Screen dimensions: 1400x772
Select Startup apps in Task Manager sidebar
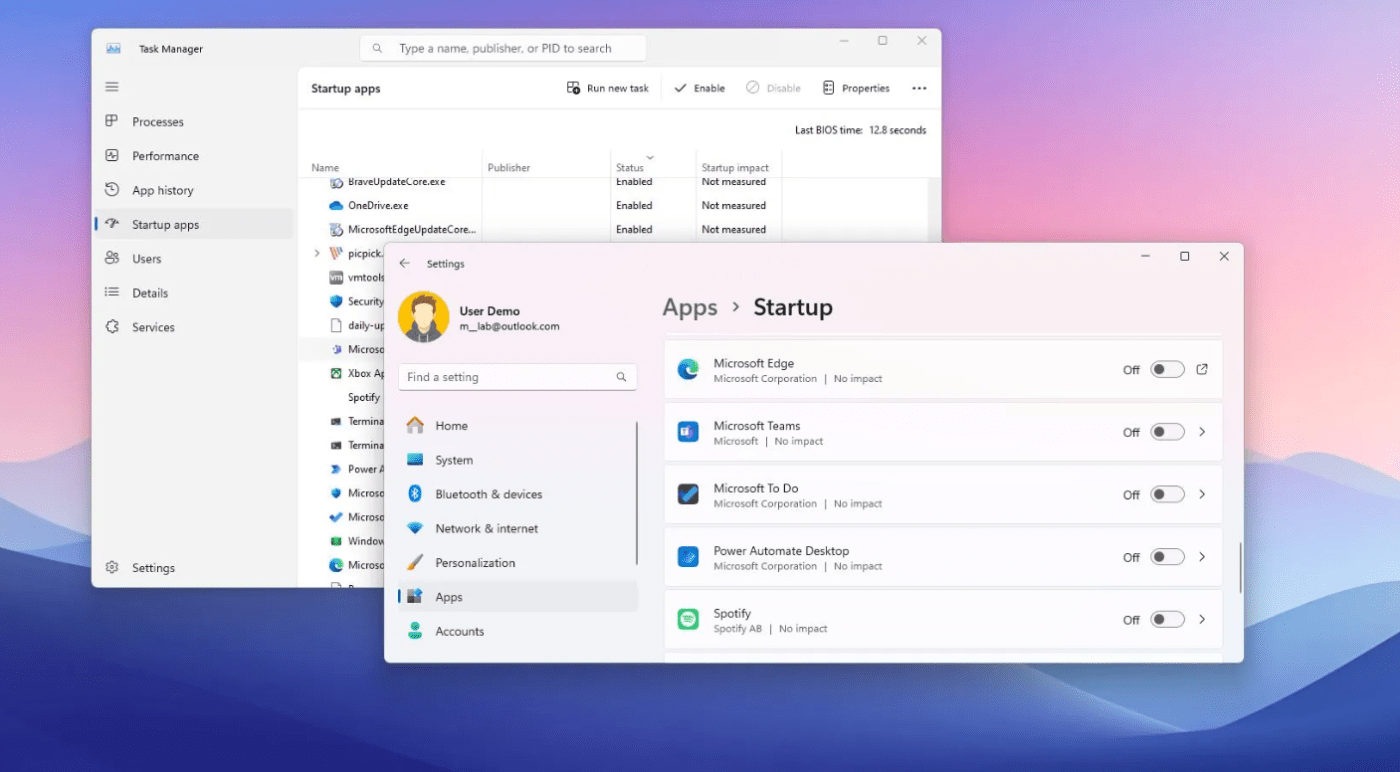pyautogui.click(x=193, y=225)
